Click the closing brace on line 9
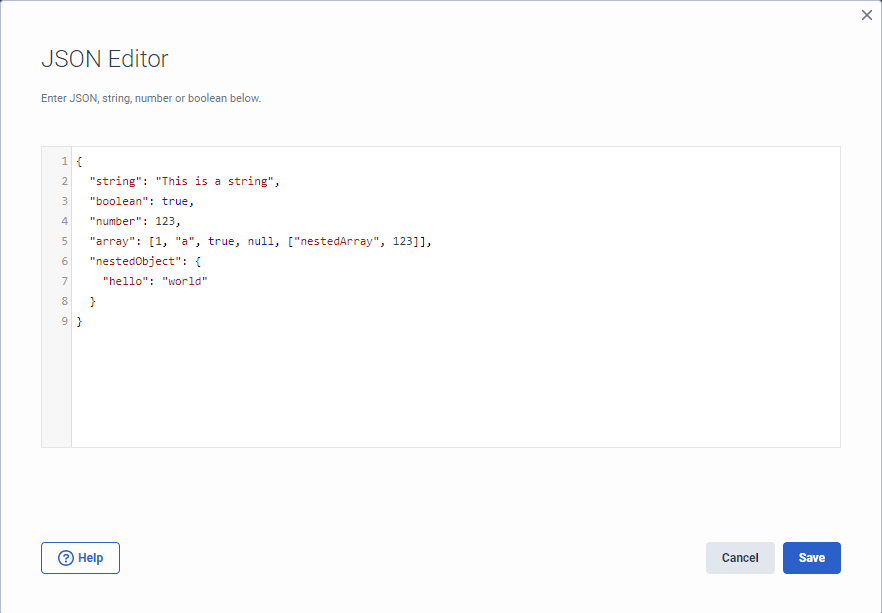The height and width of the screenshot is (613, 882). (x=78, y=321)
